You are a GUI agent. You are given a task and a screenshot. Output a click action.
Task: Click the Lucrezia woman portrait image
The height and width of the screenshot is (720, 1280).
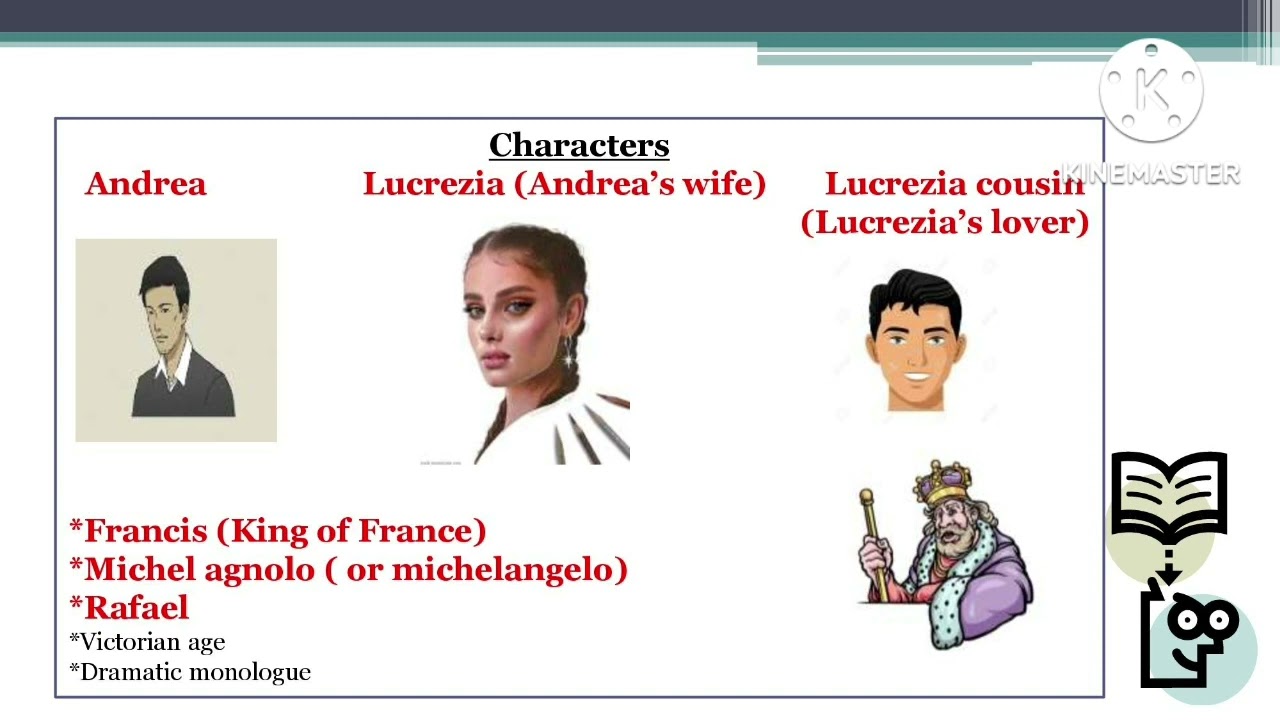[525, 345]
